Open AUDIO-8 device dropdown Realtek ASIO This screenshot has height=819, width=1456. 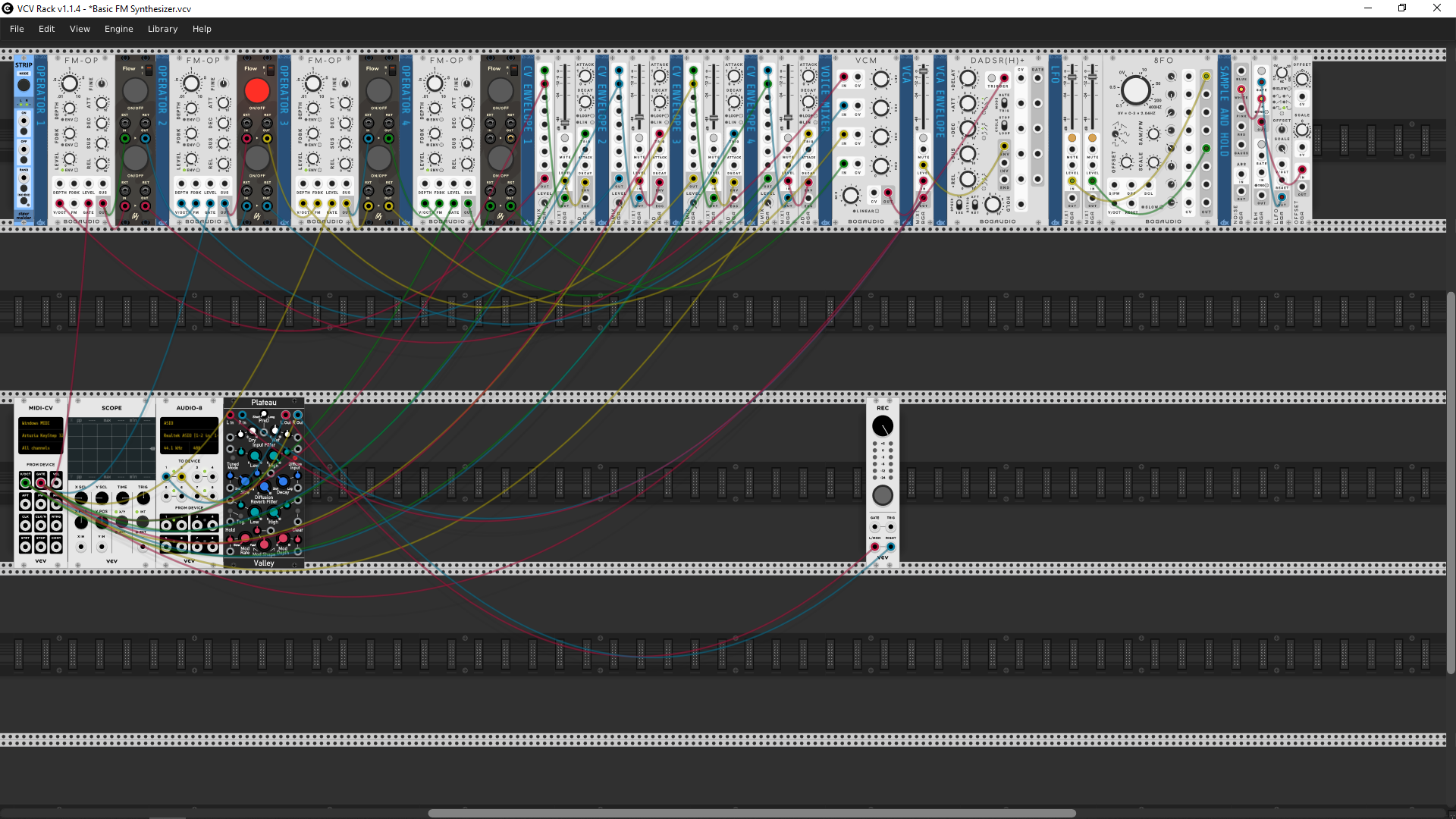189,435
